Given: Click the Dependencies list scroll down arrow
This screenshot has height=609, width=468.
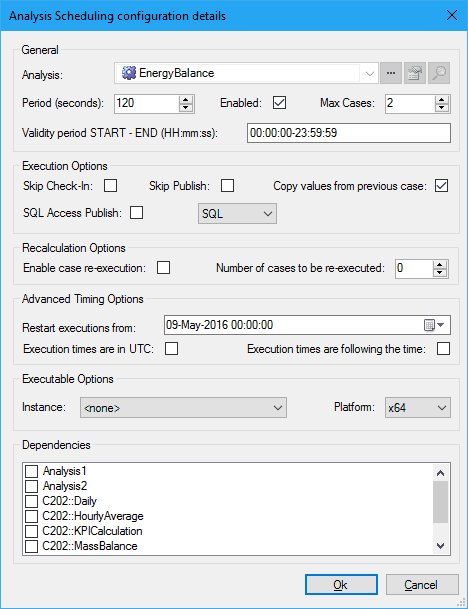Looking at the screenshot, I should click(440, 546).
